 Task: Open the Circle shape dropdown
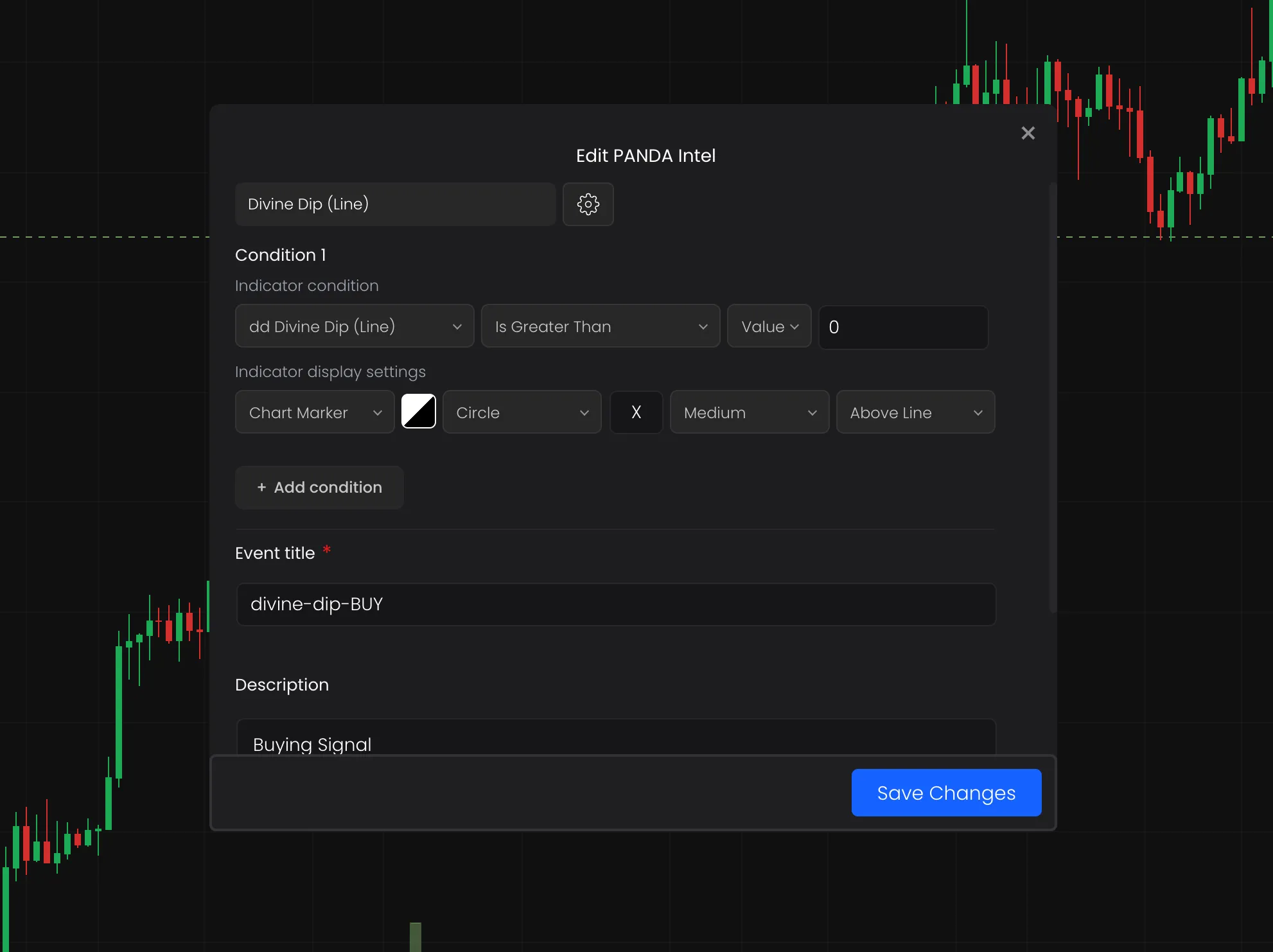pyautogui.click(x=522, y=412)
